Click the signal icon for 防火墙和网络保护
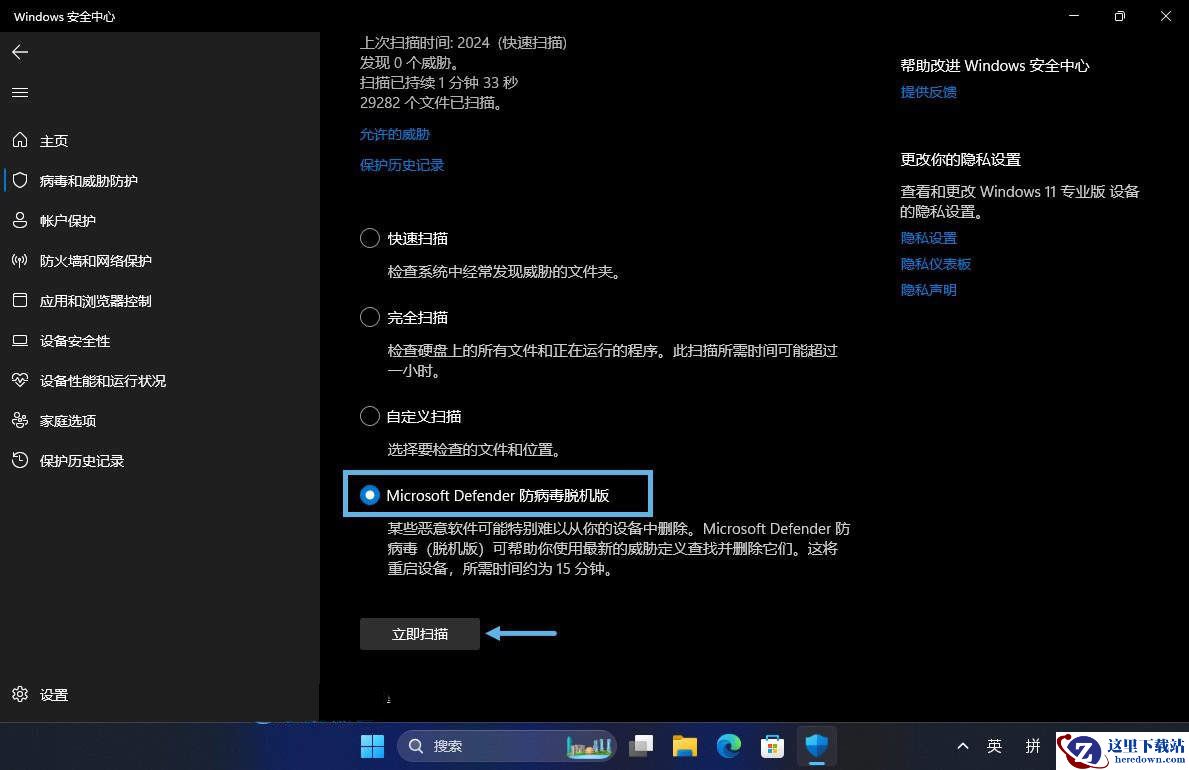Viewport: 1189px width, 770px height. tap(20, 261)
